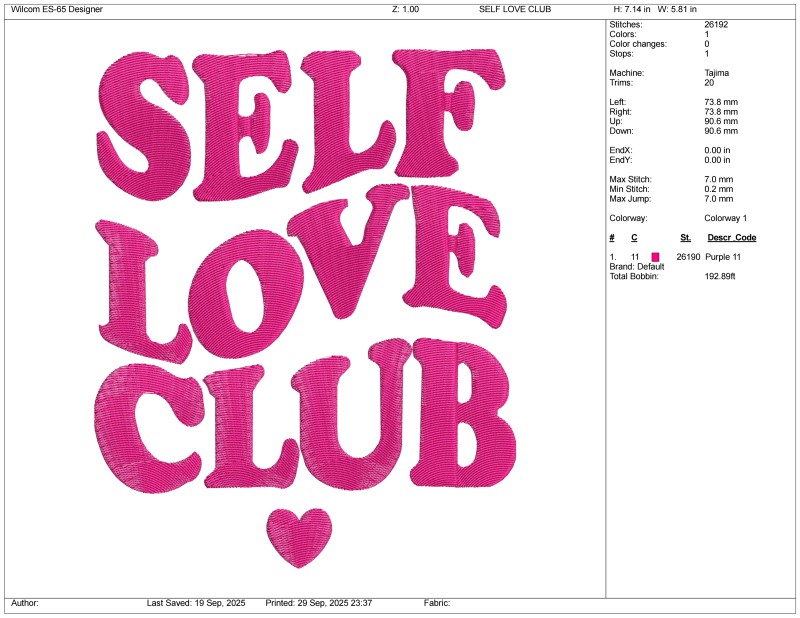Click the 'Author:' footer field
800x618 pixels.
click(x=24, y=603)
